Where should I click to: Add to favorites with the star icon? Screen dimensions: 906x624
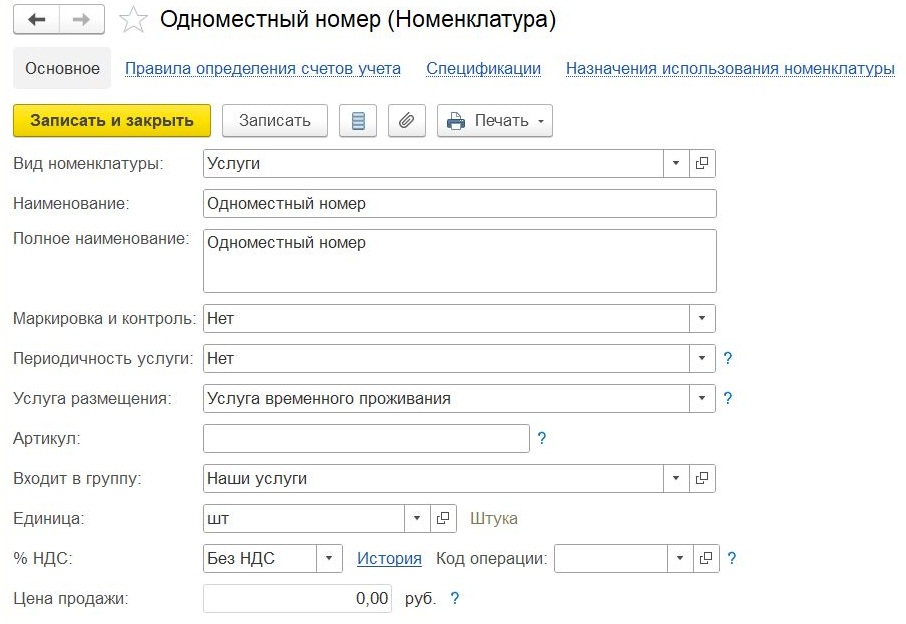[x=133, y=20]
